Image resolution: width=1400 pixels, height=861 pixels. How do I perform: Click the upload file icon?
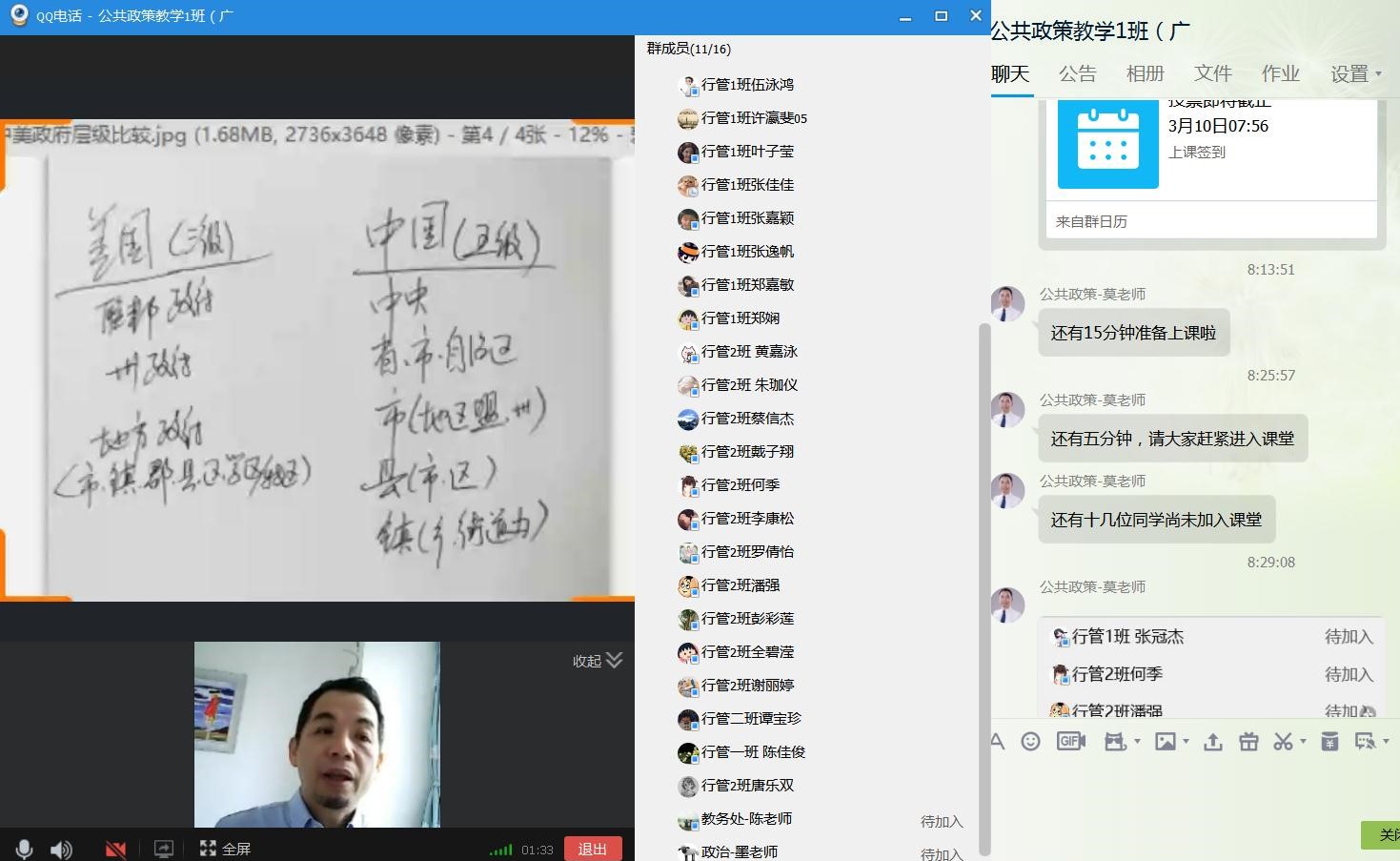[x=1212, y=742]
